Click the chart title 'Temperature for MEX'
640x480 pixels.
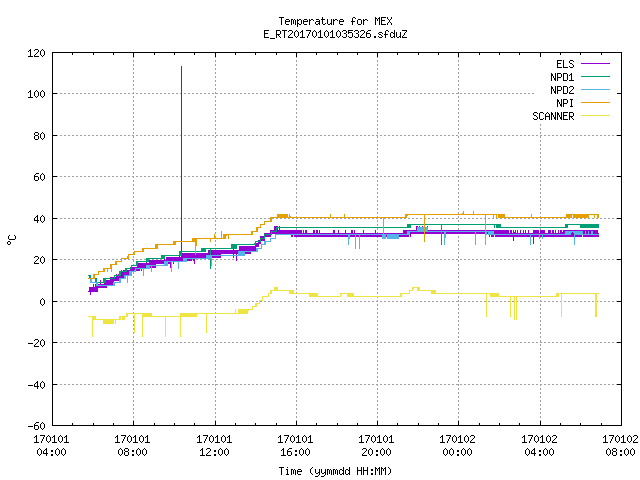pyautogui.click(x=335, y=21)
